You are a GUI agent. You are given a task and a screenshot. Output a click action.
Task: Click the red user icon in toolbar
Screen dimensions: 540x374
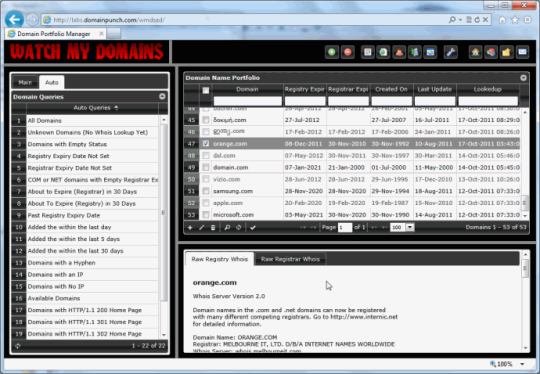pyautogui.click(x=399, y=52)
